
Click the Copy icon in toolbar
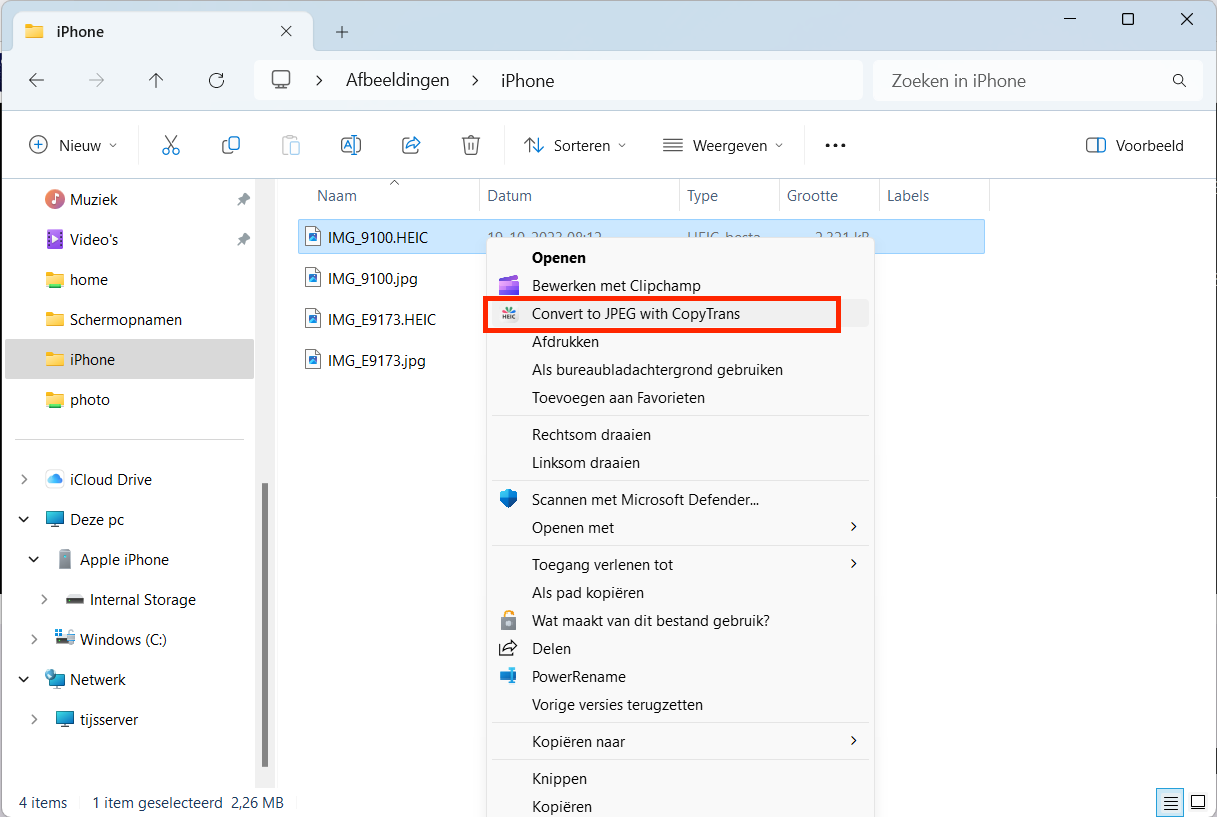[231, 145]
